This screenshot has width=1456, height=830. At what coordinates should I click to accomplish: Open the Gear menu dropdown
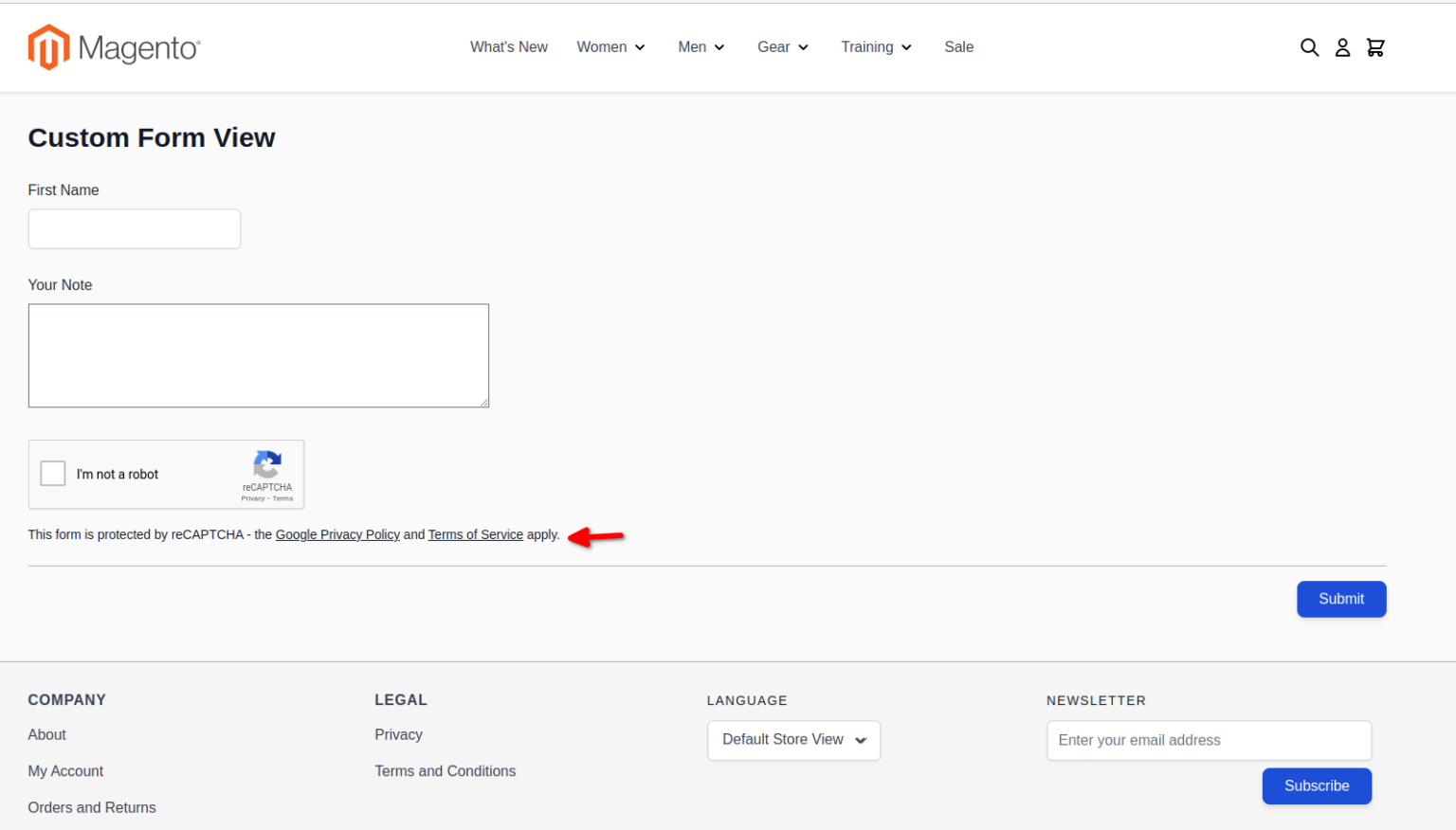(782, 46)
